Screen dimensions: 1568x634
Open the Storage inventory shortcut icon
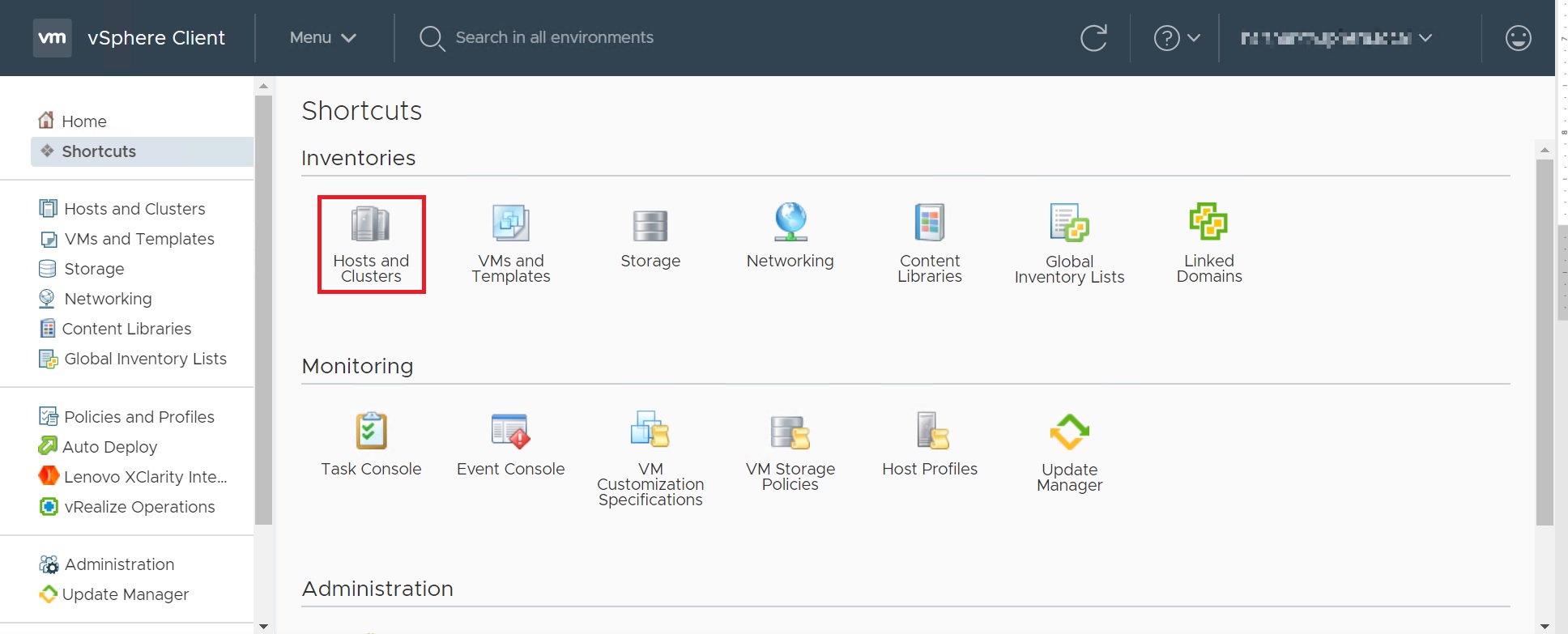pyautogui.click(x=650, y=226)
